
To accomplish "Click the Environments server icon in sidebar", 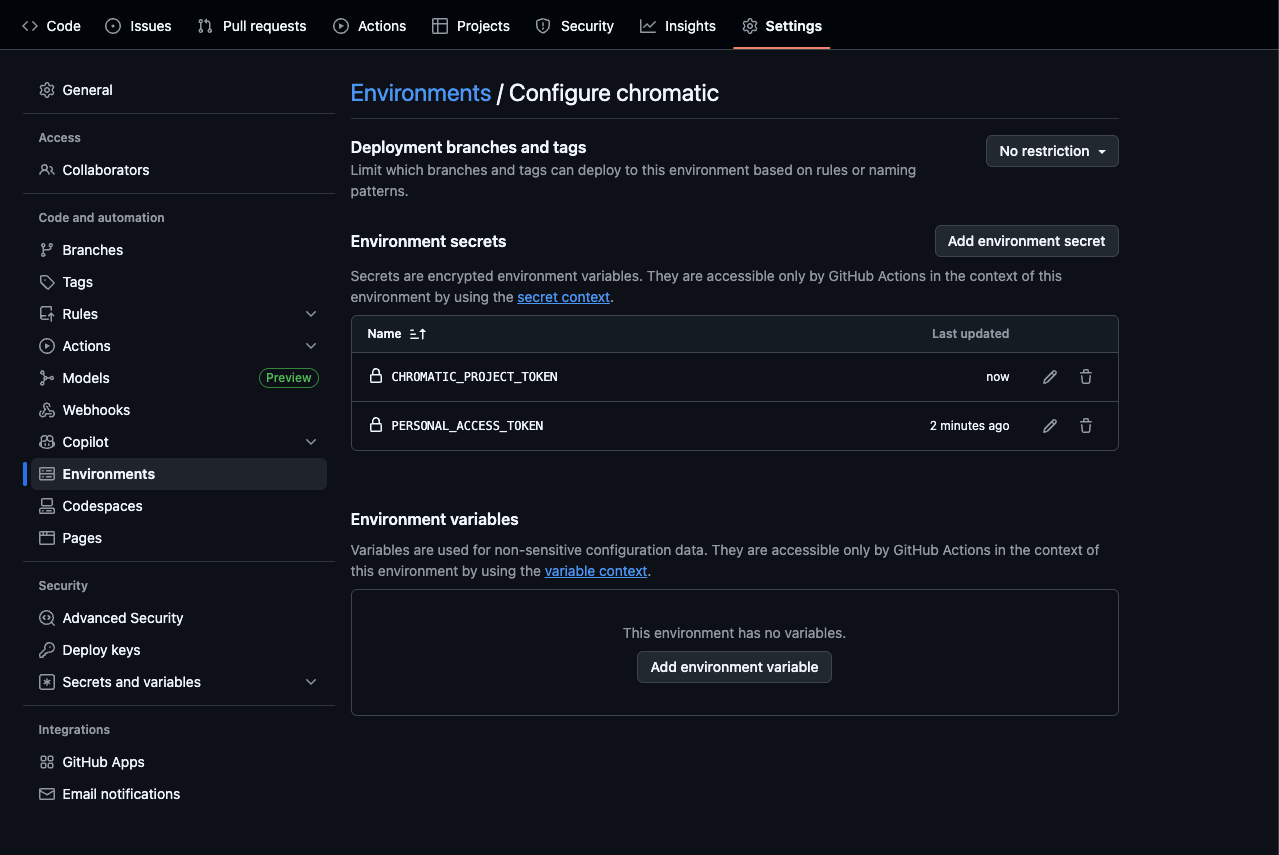I will pyautogui.click(x=47, y=474).
